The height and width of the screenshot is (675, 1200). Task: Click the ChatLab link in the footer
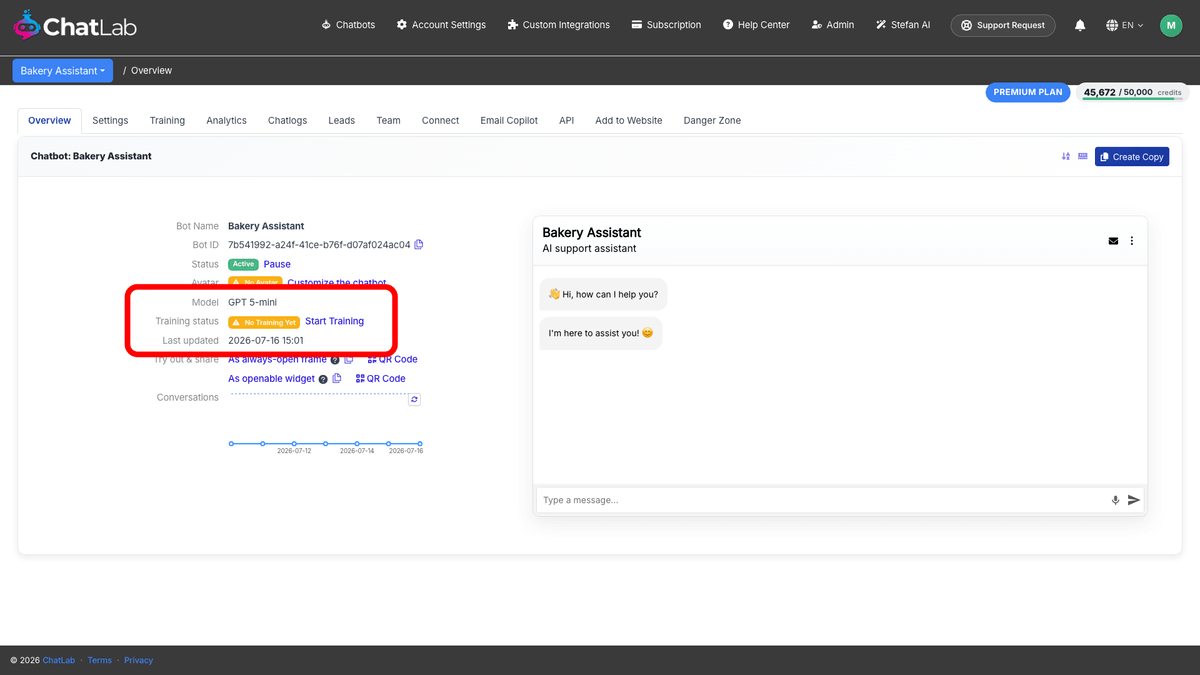tap(59, 660)
